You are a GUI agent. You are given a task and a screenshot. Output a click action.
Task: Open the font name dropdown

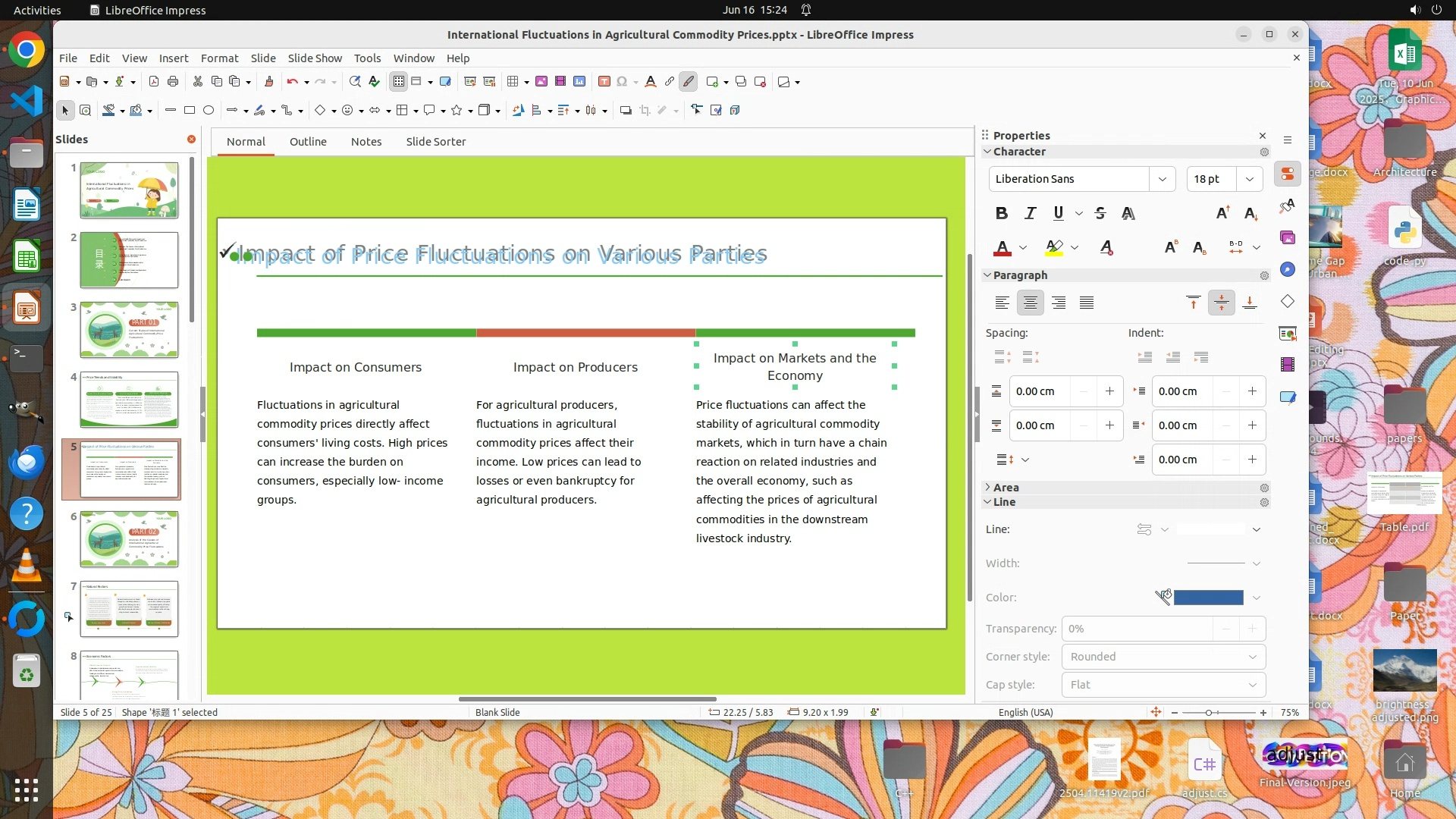point(1162,179)
